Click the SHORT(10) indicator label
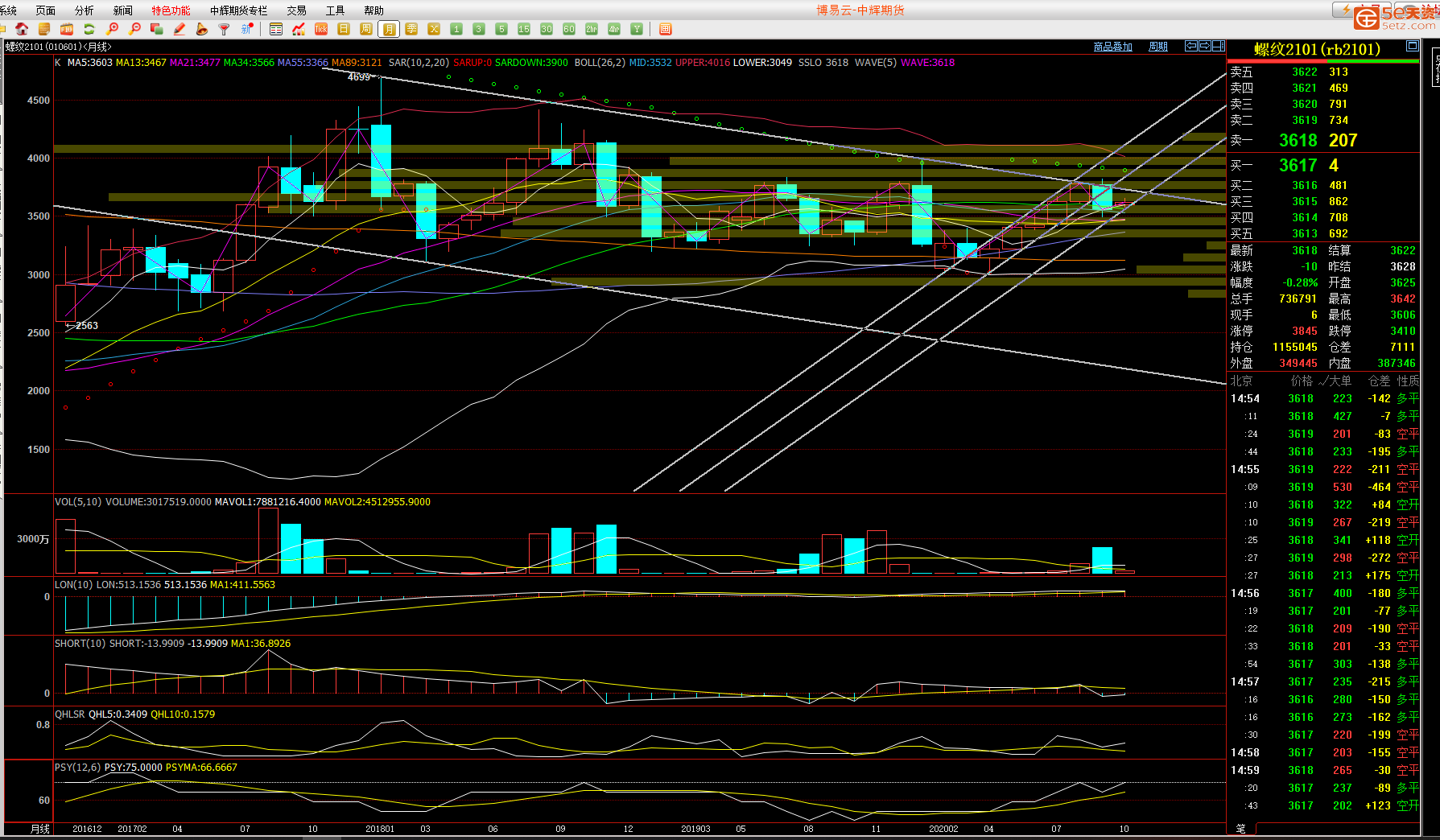1440x840 pixels. [80, 644]
